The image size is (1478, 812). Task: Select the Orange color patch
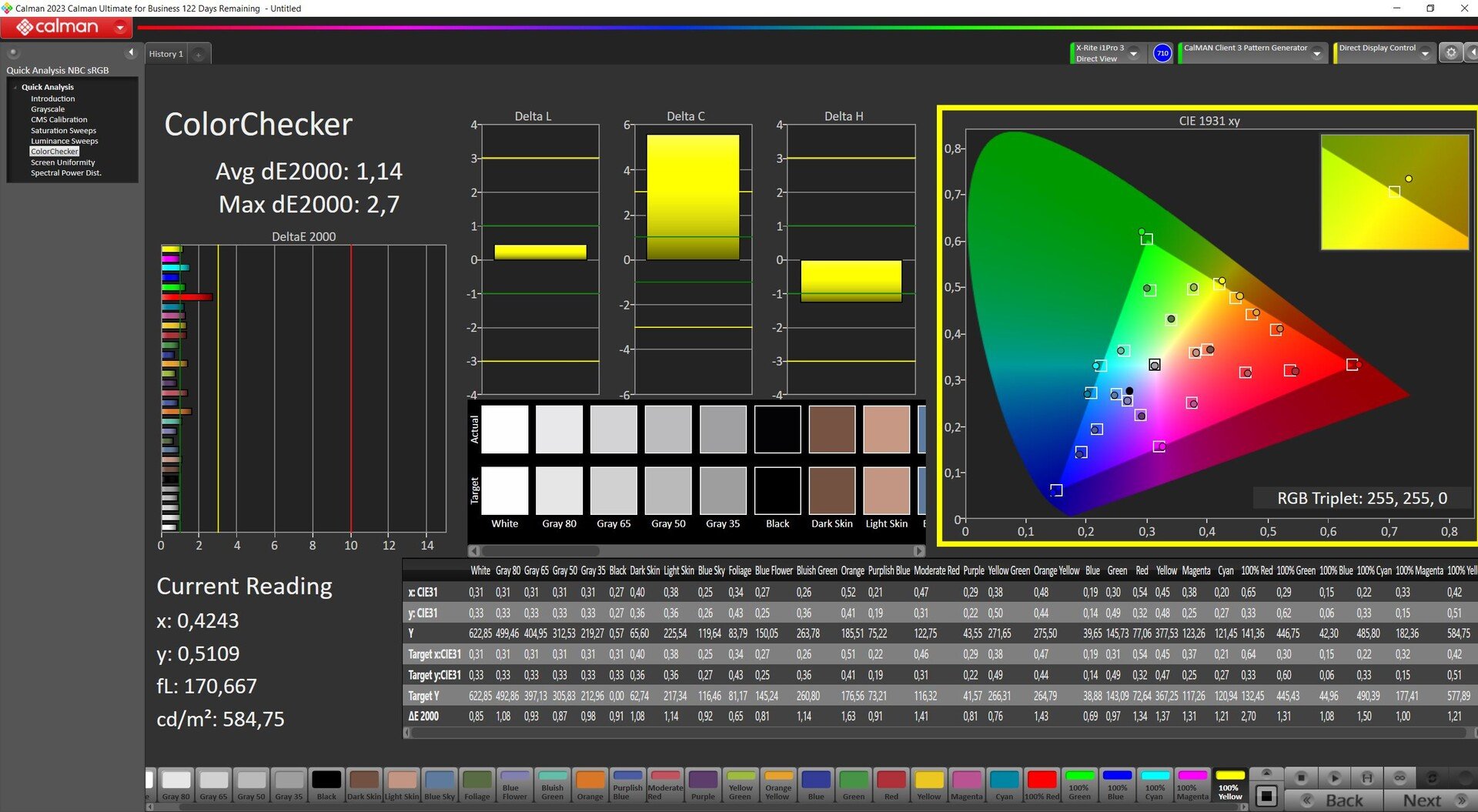pyautogui.click(x=590, y=785)
